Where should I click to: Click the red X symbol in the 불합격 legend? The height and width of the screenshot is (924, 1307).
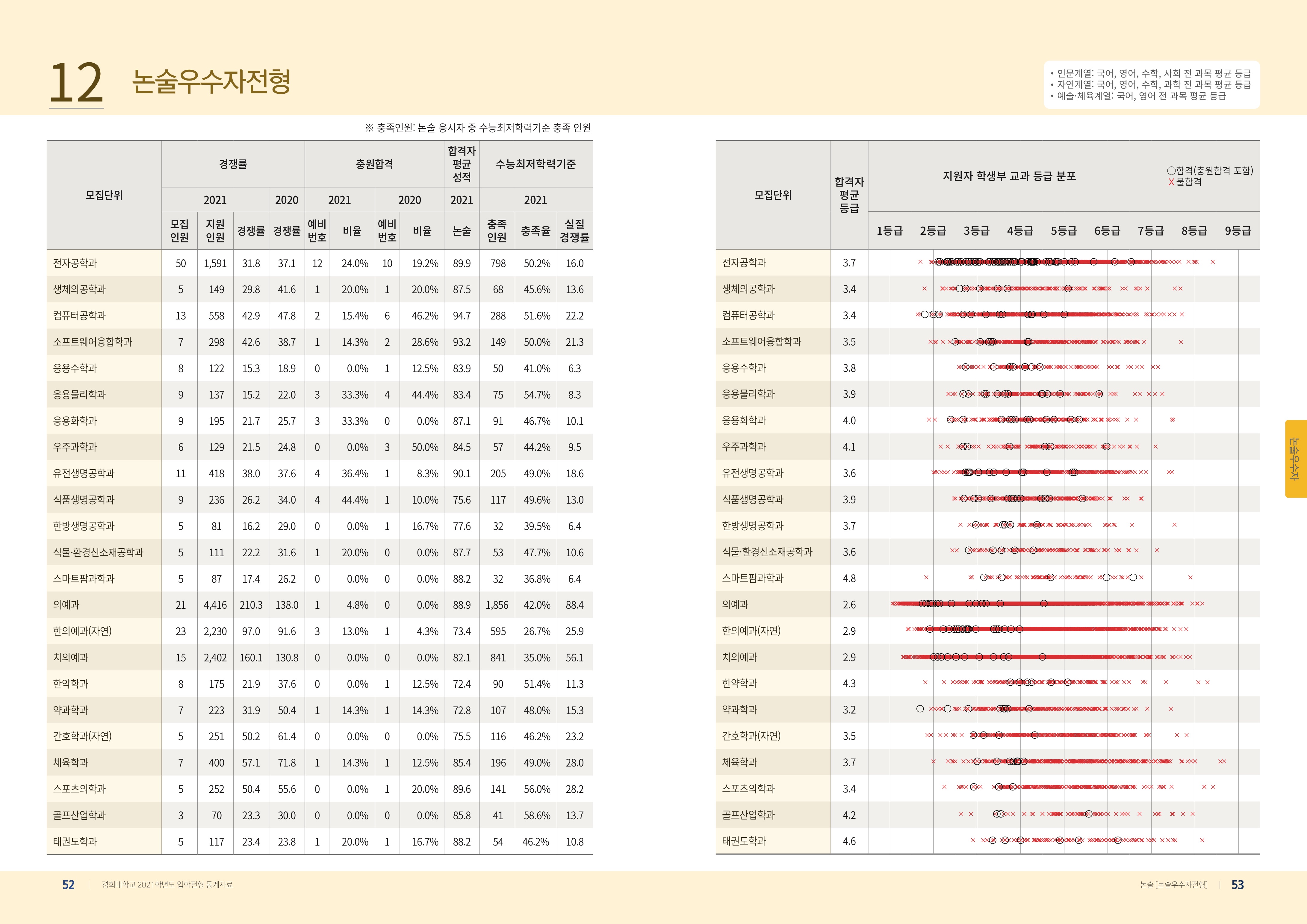click(1171, 182)
